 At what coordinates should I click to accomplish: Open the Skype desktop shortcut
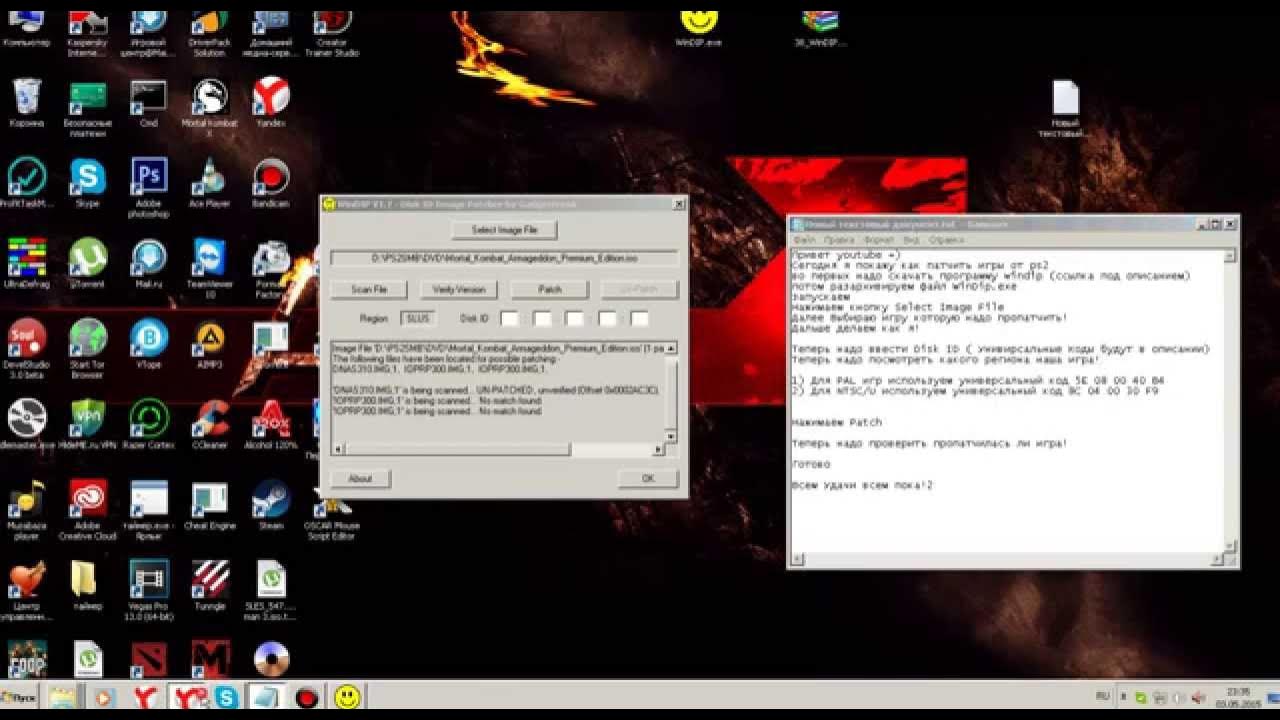87,184
